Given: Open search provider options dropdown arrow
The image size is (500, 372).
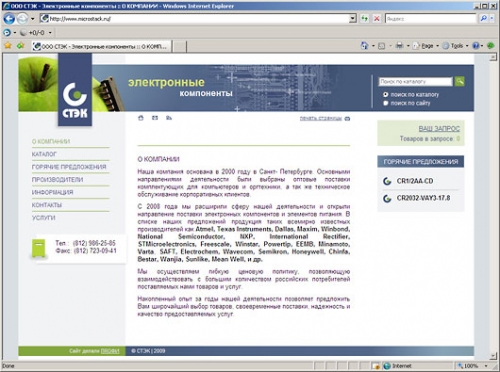Looking at the screenshot, I should click(492, 19).
